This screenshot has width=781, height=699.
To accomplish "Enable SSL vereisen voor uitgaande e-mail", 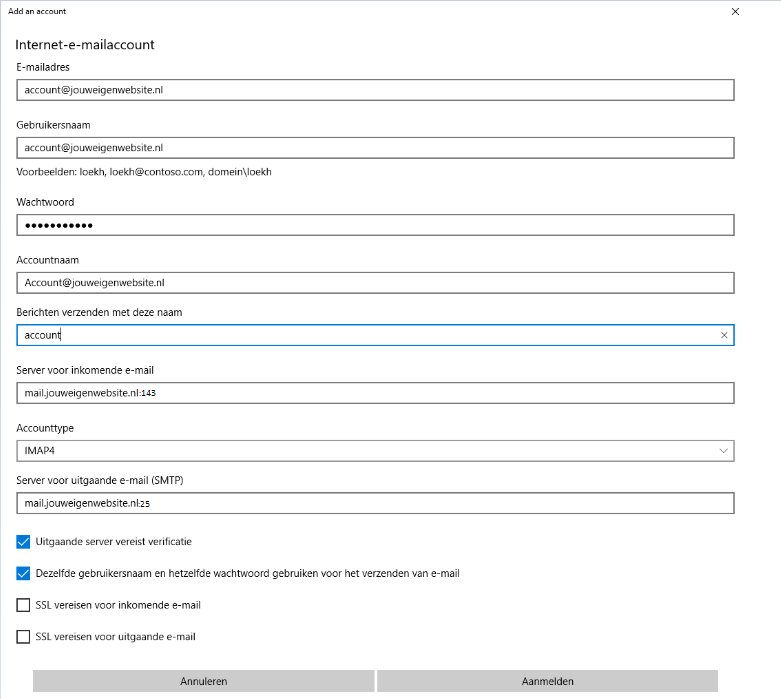I will coord(24,637).
